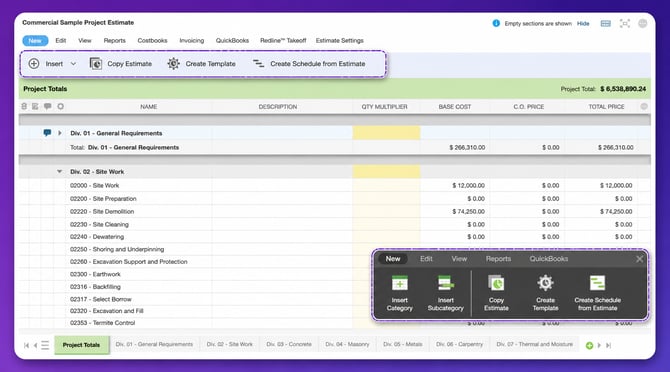Image resolution: width=670 pixels, height=372 pixels.
Task: Click the yellow Qty Multiplier cell for Div. 01
Action: (x=386, y=133)
